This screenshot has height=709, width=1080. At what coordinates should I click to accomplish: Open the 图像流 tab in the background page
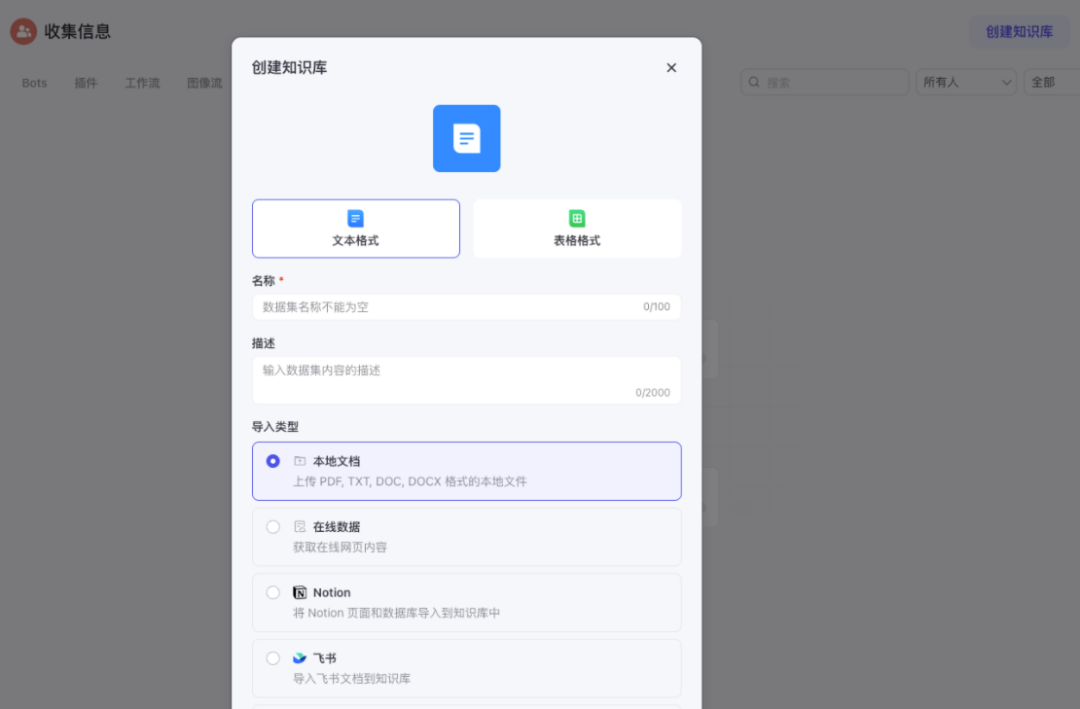[205, 83]
